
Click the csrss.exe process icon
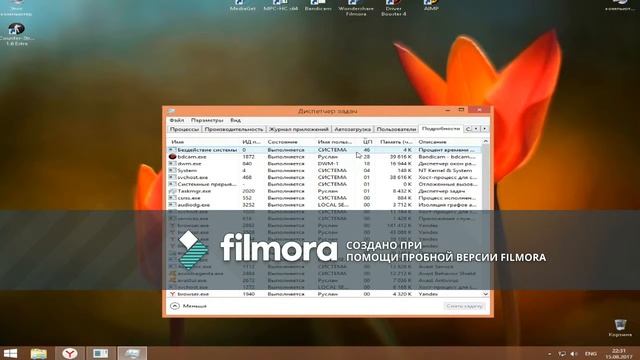[x=172, y=198]
